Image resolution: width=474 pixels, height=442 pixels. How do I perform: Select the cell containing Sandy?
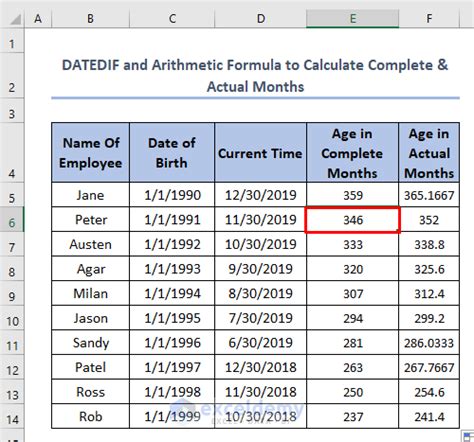tap(91, 343)
